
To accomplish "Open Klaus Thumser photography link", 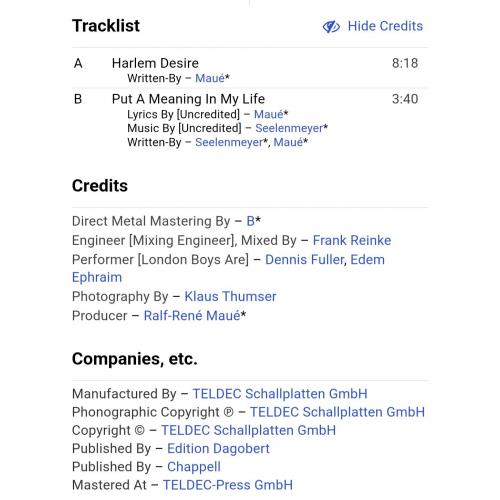I will point(230,296).
